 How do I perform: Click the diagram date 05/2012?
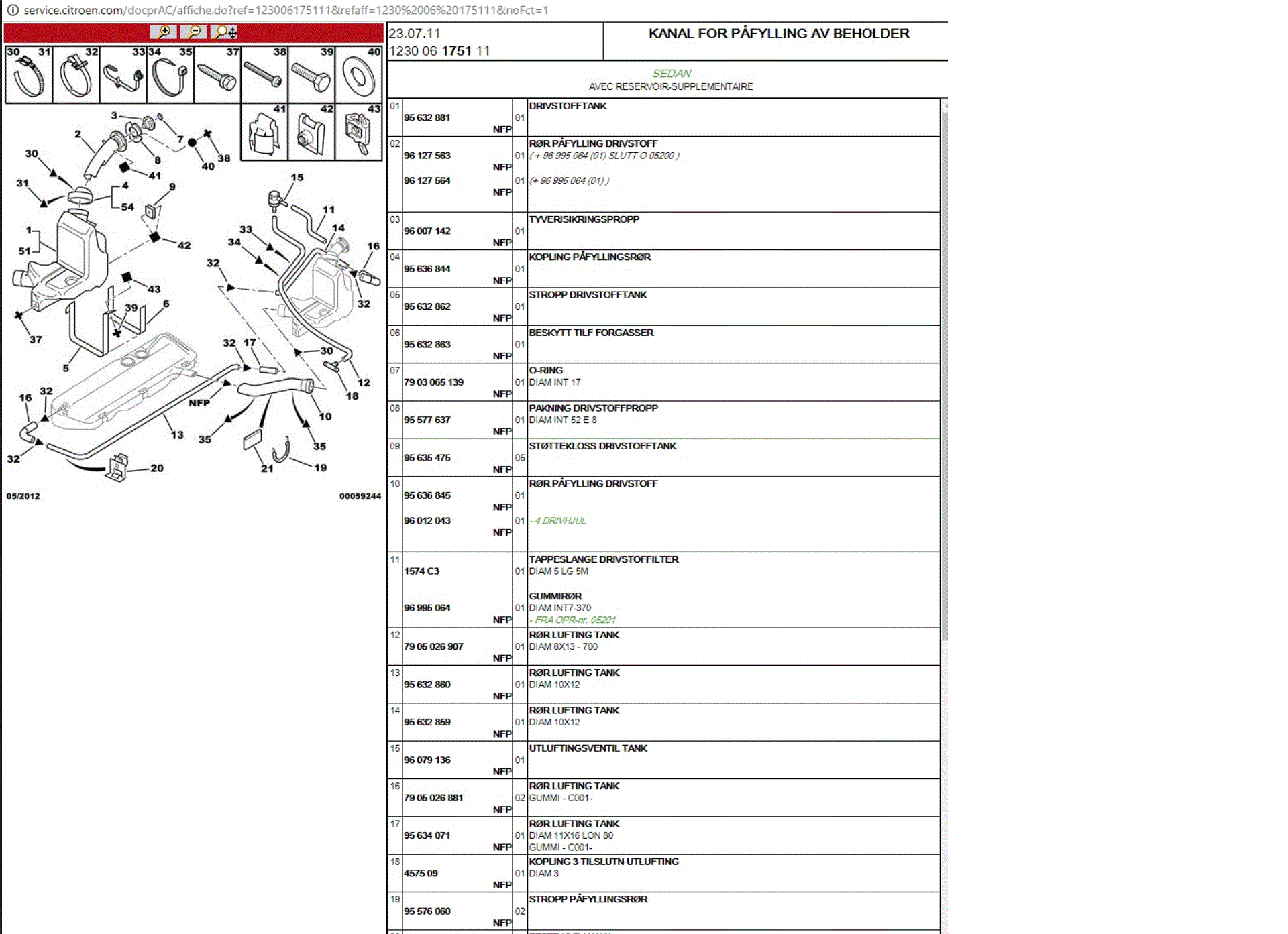(x=23, y=496)
